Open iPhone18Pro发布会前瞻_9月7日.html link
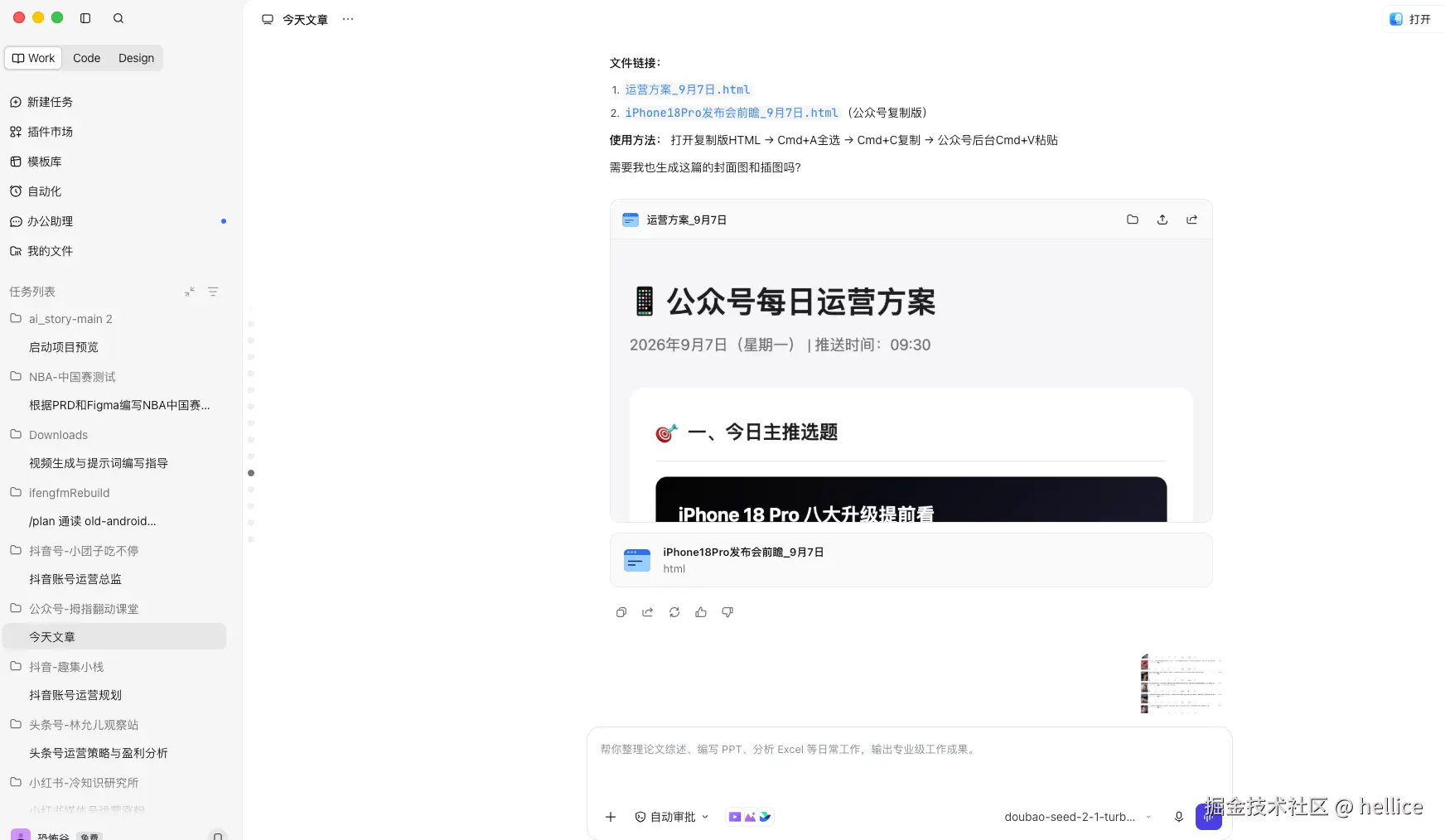 (732, 113)
